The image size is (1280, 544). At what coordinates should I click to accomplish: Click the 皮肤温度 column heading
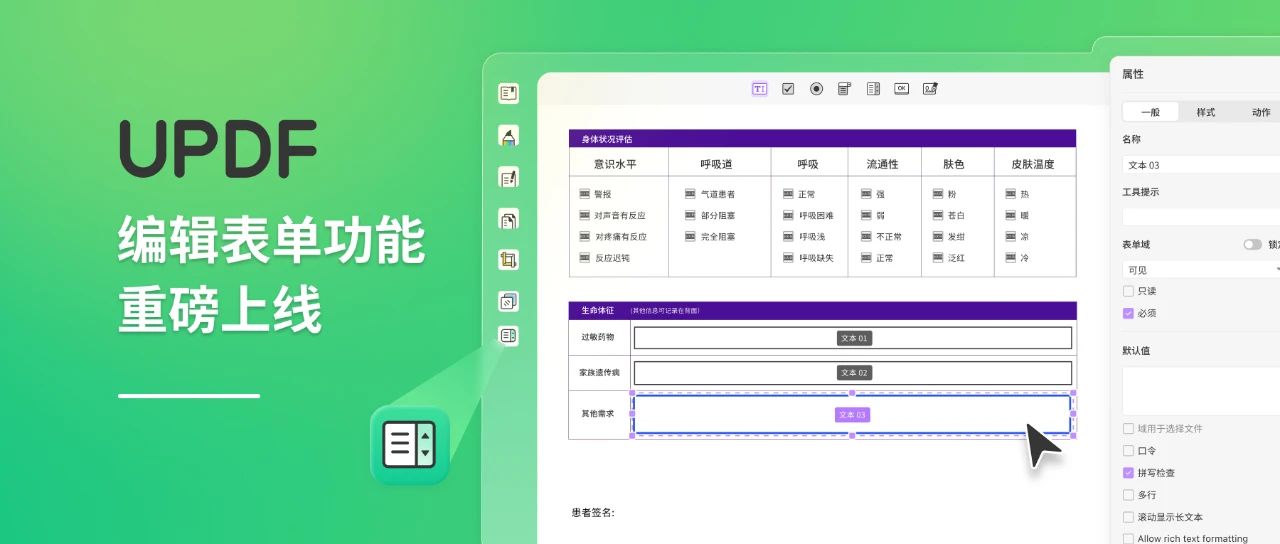(1032, 164)
